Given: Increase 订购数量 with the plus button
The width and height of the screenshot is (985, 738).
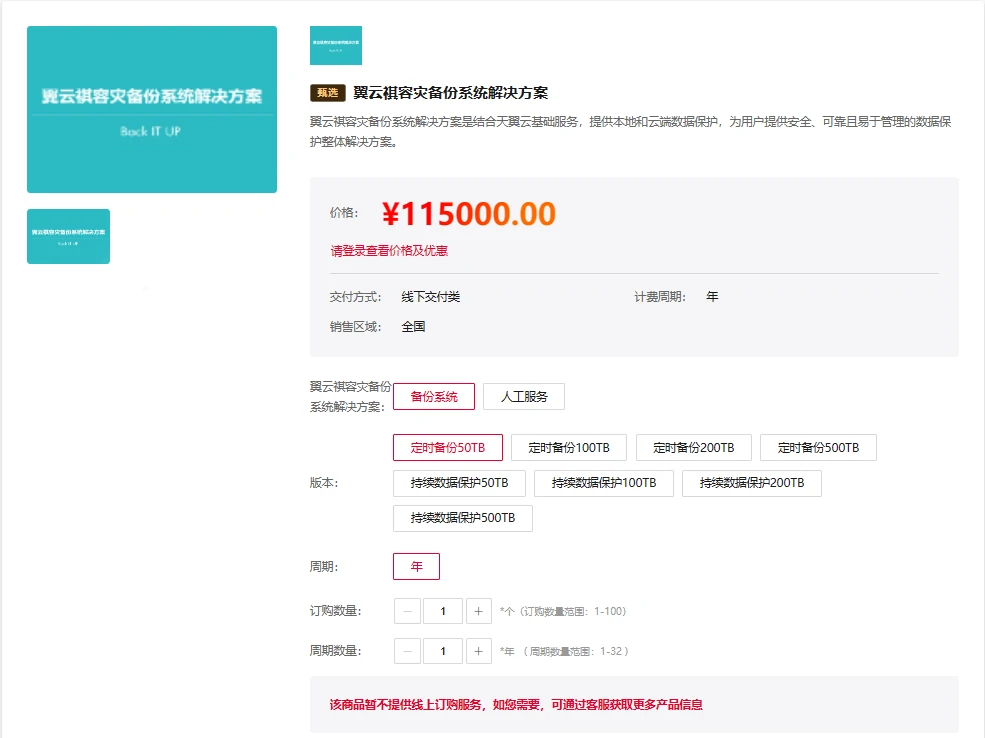Looking at the screenshot, I should click(479, 610).
